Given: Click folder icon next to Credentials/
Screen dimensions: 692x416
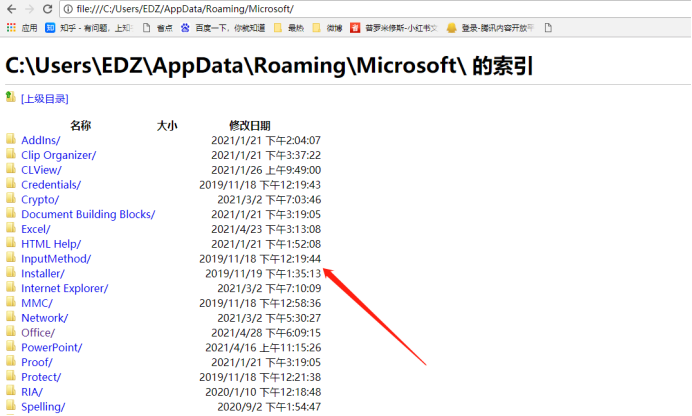Looking at the screenshot, I should click(x=11, y=184).
